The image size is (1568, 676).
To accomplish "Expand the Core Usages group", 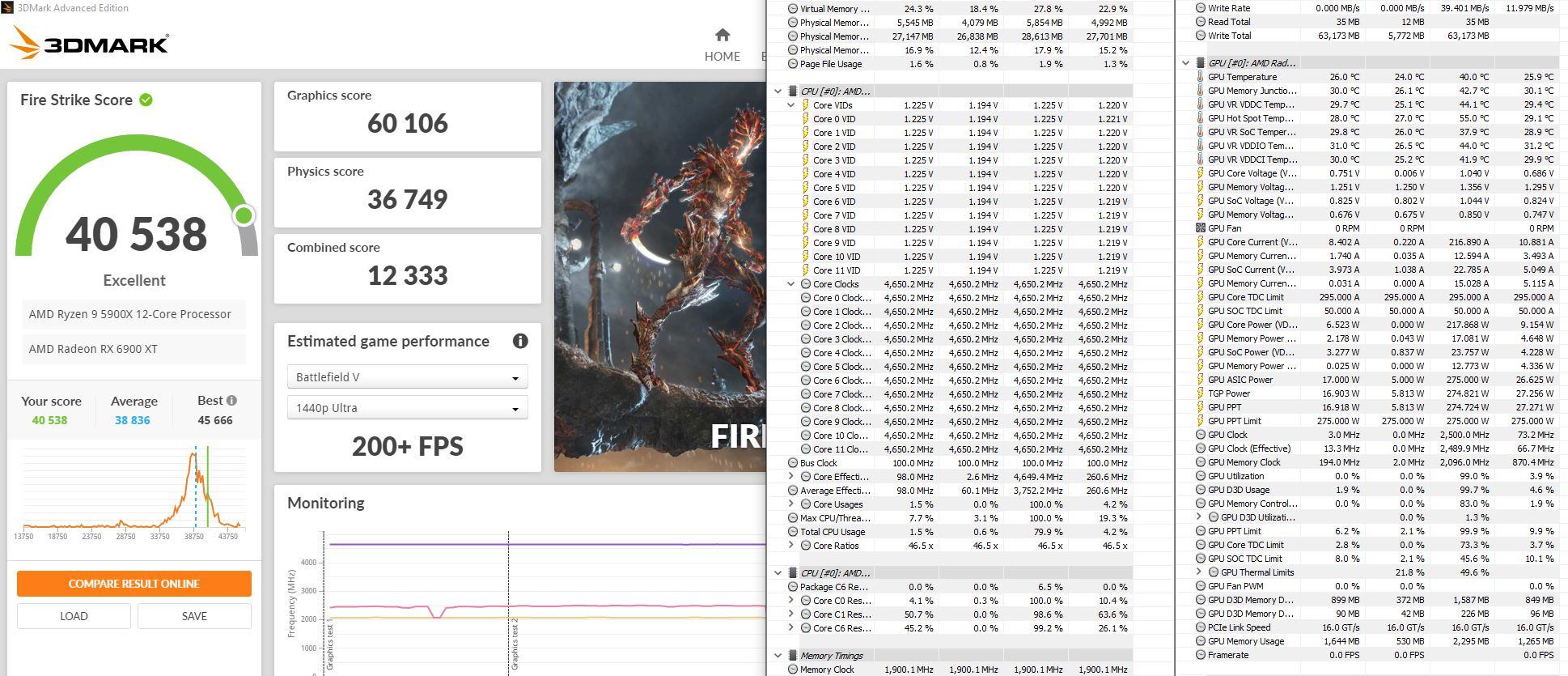I will click(791, 504).
